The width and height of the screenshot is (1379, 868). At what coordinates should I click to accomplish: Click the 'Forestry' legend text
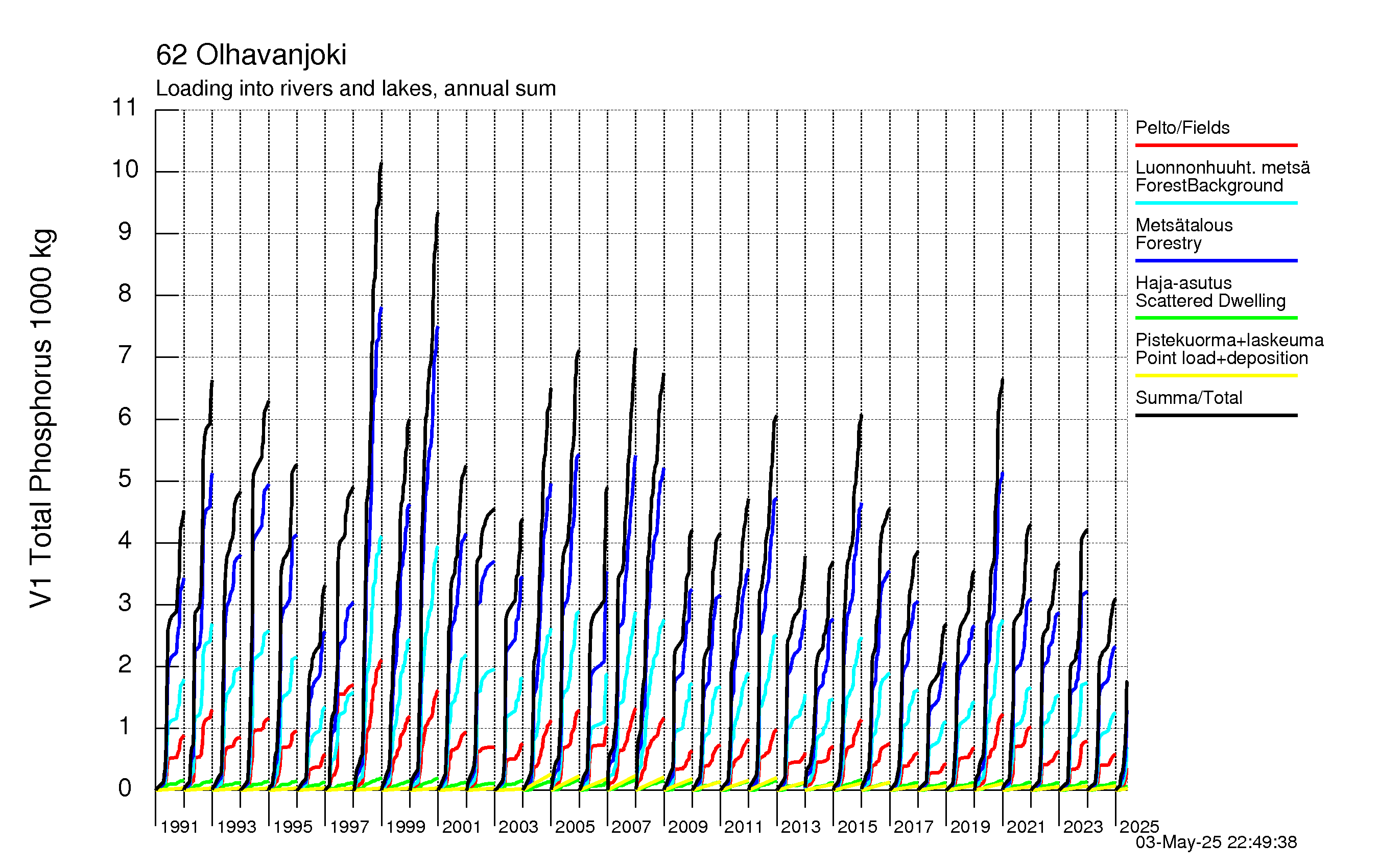click(1168, 244)
